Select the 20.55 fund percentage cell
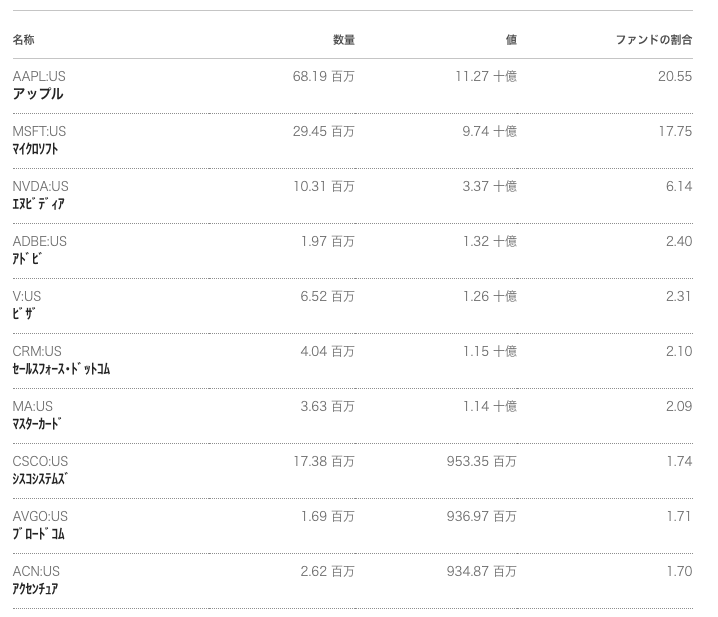718x617 pixels. coord(674,76)
